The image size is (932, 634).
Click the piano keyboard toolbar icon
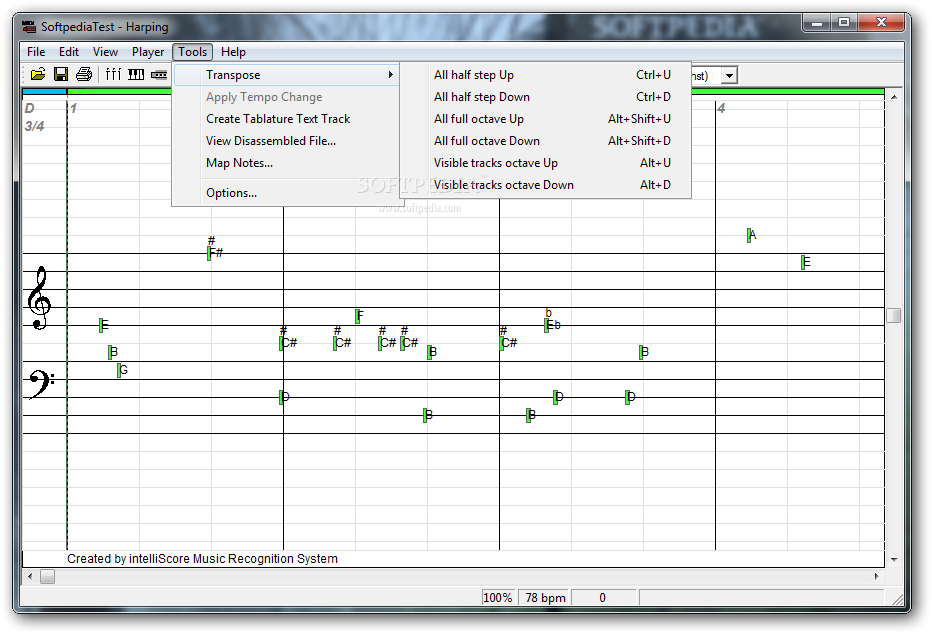136,74
